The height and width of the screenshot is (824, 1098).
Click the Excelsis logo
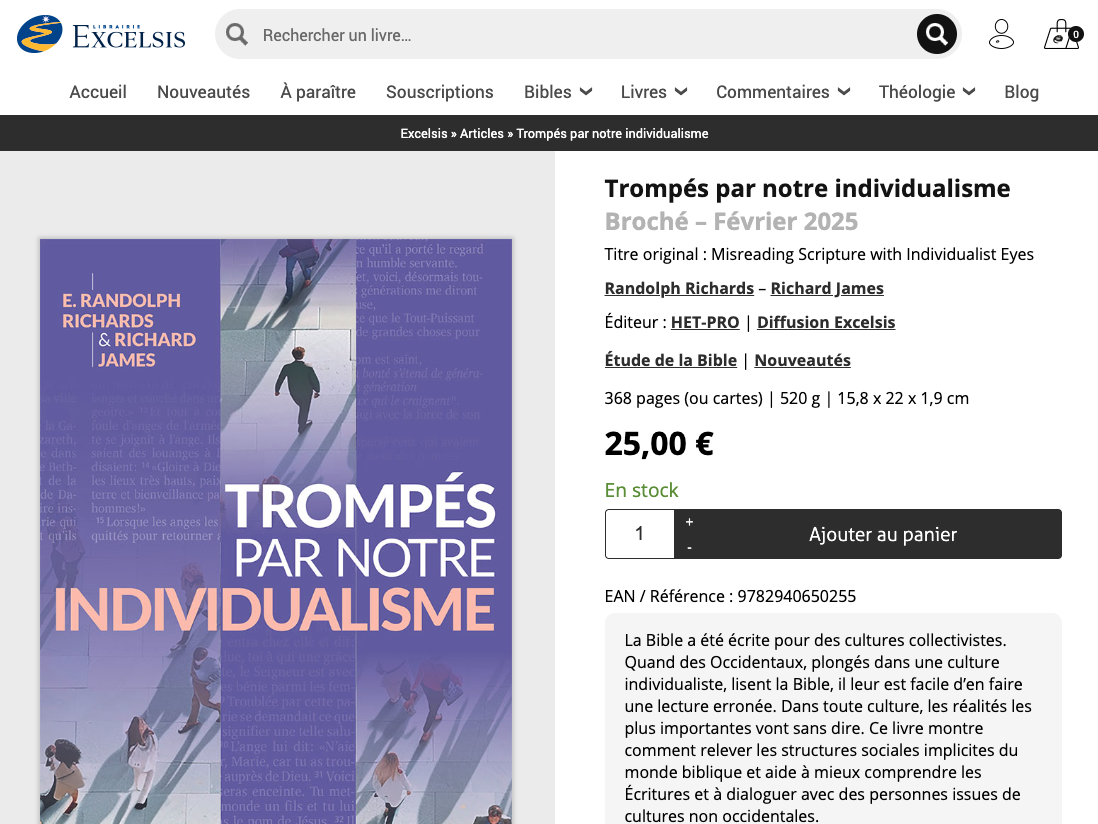tap(102, 34)
